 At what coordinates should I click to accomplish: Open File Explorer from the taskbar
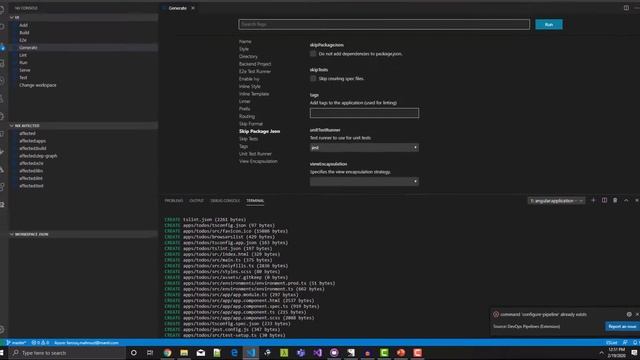(184, 353)
